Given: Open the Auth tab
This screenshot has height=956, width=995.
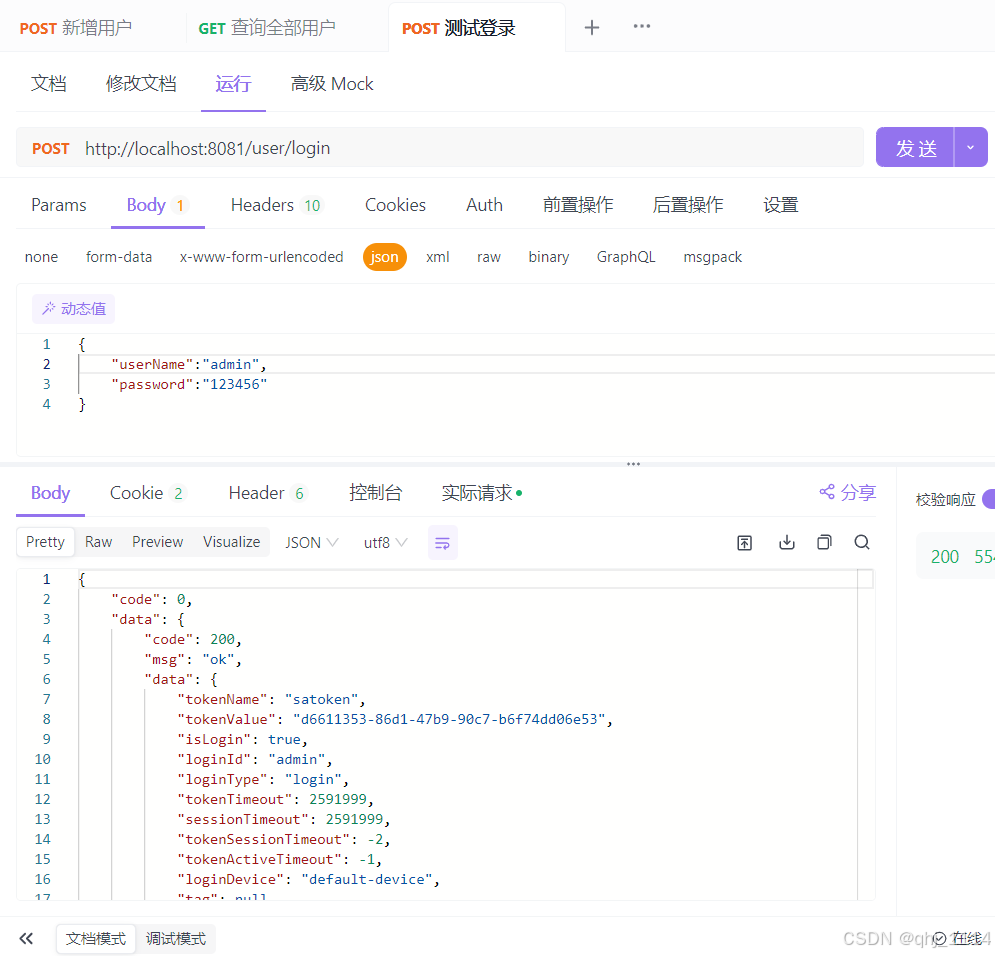Looking at the screenshot, I should (484, 205).
